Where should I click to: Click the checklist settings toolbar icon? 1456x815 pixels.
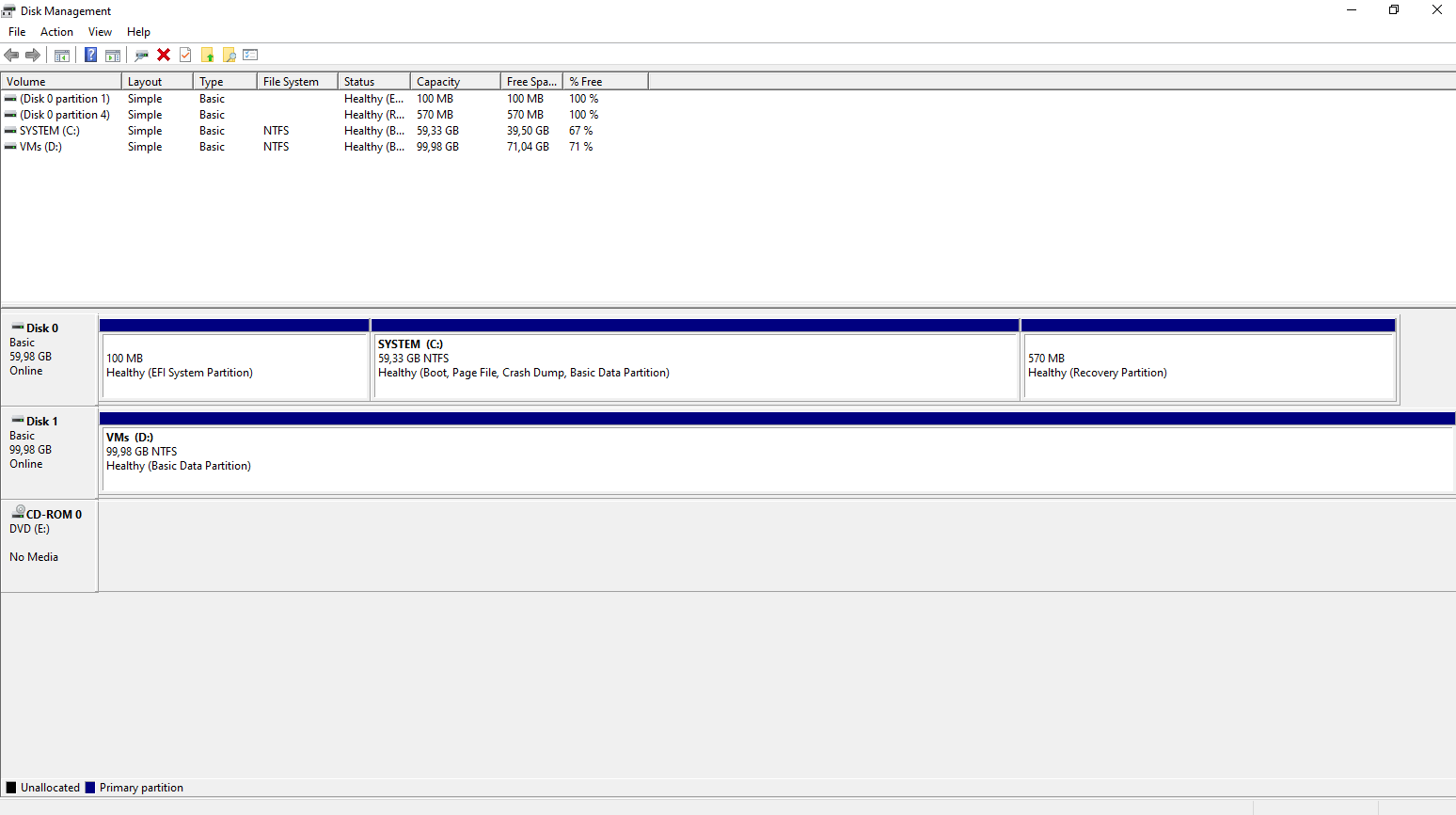pyautogui.click(x=250, y=55)
